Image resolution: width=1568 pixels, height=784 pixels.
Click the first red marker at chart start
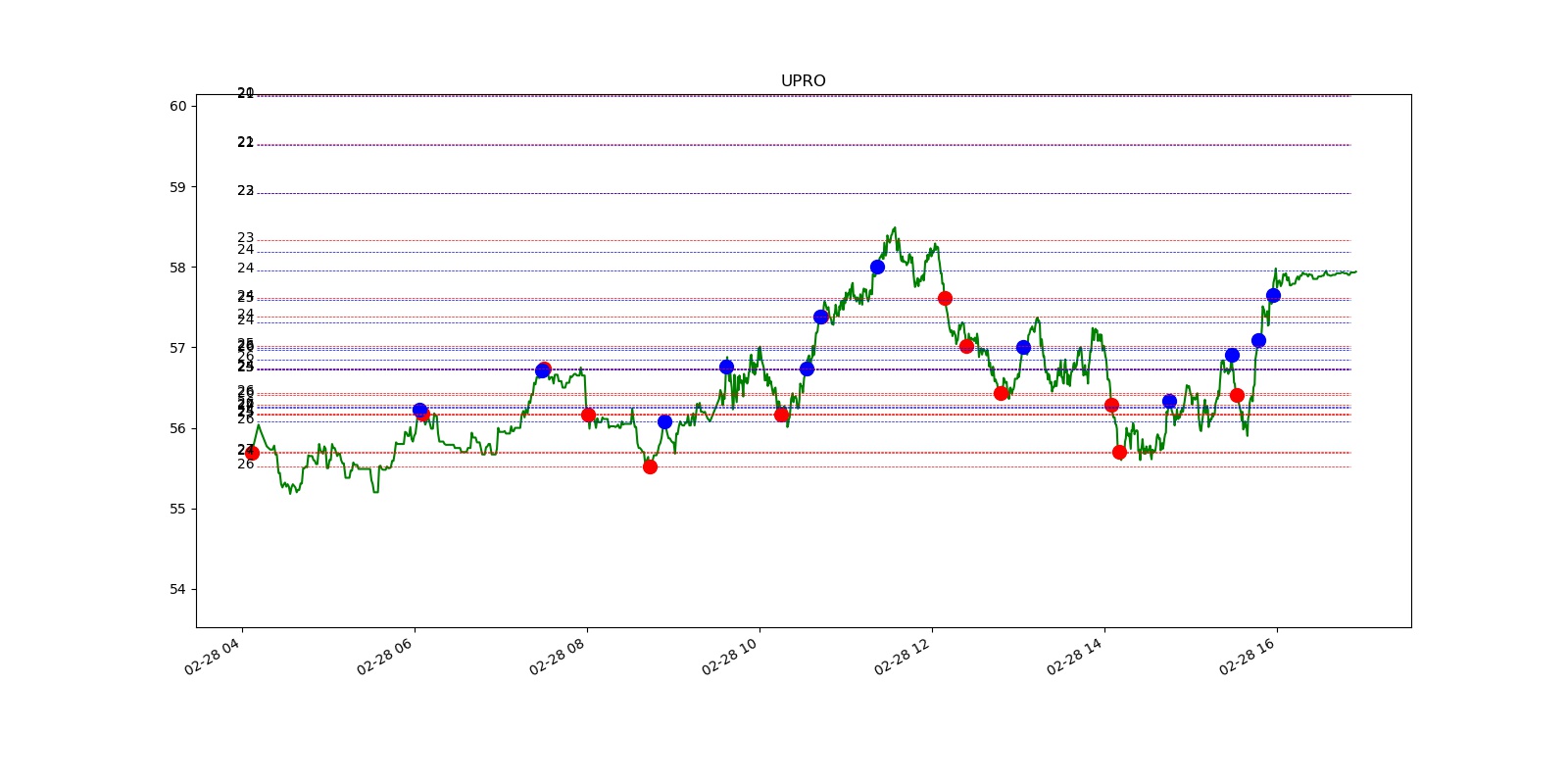[252, 453]
